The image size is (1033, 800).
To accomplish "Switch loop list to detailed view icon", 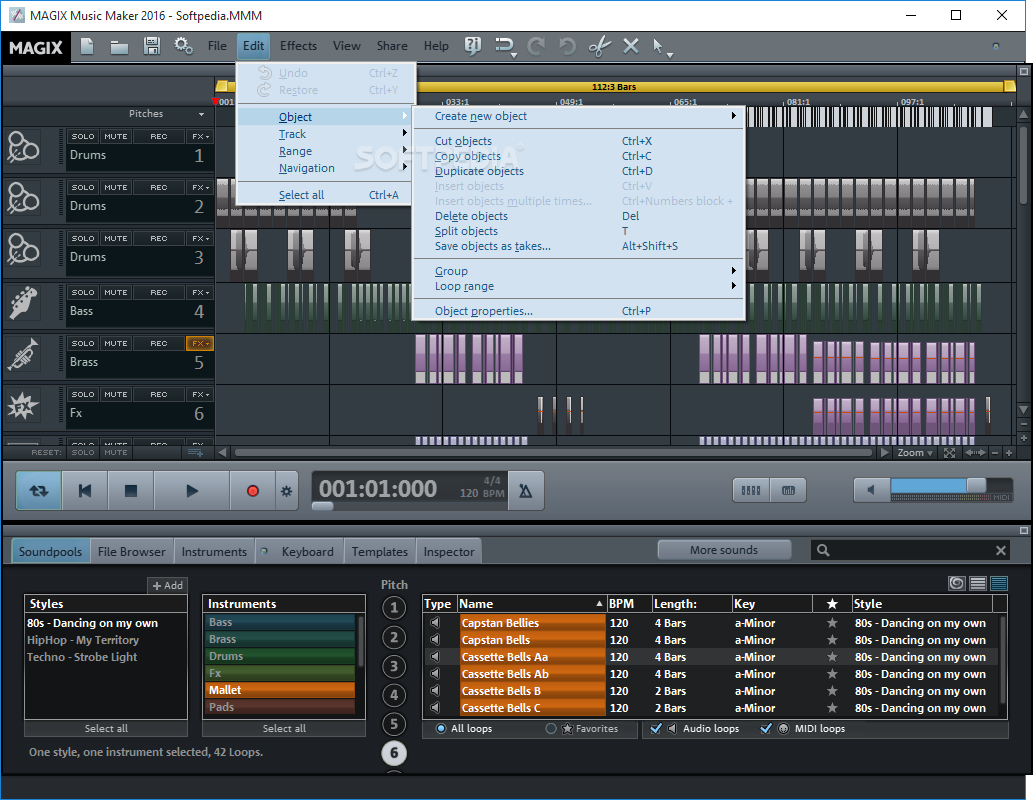I will coord(999,583).
